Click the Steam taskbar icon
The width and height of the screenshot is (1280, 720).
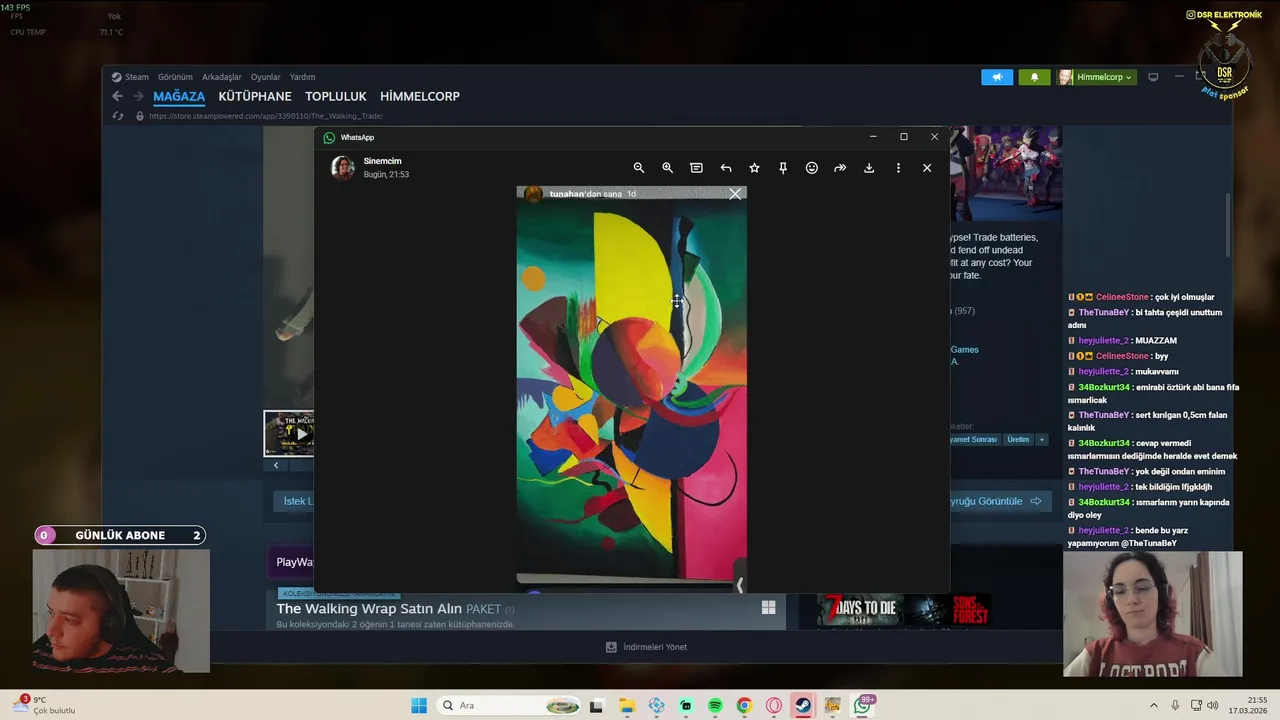(803, 705)
